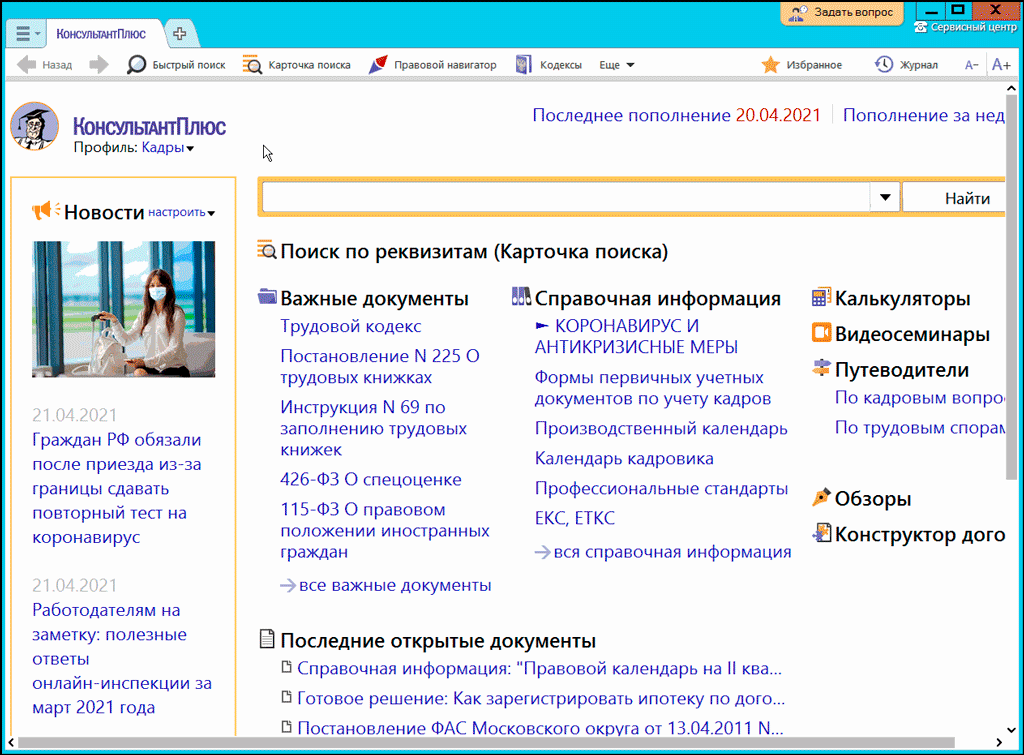Viewport: 1024px width, 755px height.
Task: Click the Калькуляторы calculator icon
Action: click(x=822, y=297)
